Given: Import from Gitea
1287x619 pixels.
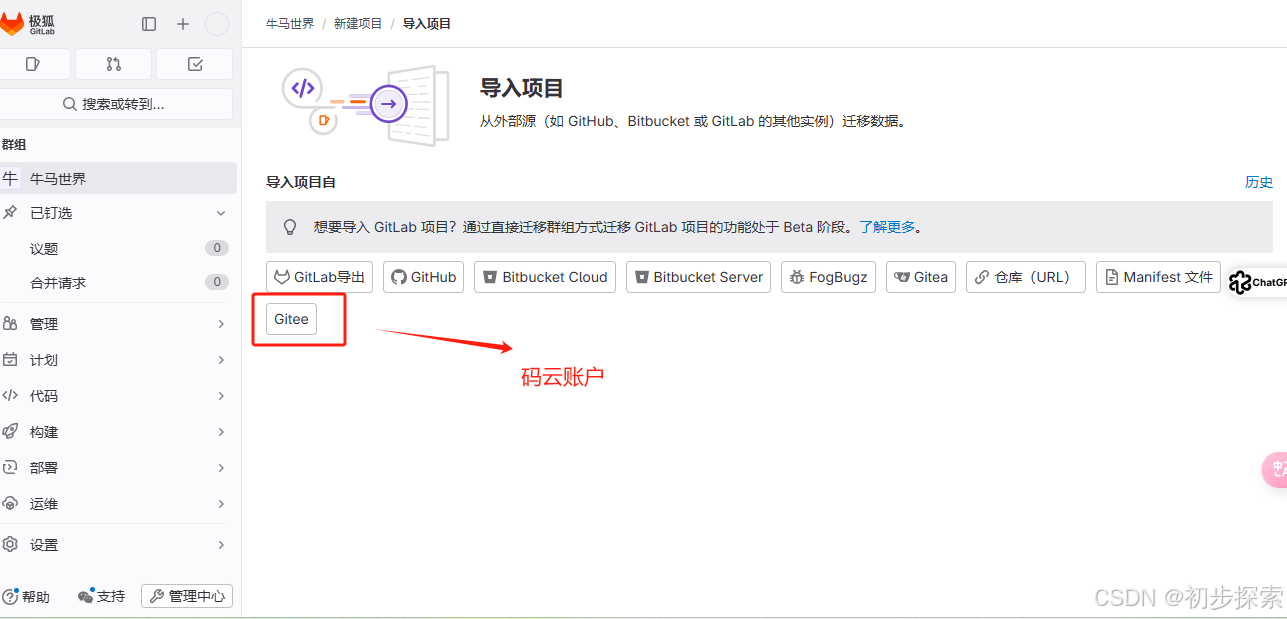Looking at the screenshot, I should point(921,277).
